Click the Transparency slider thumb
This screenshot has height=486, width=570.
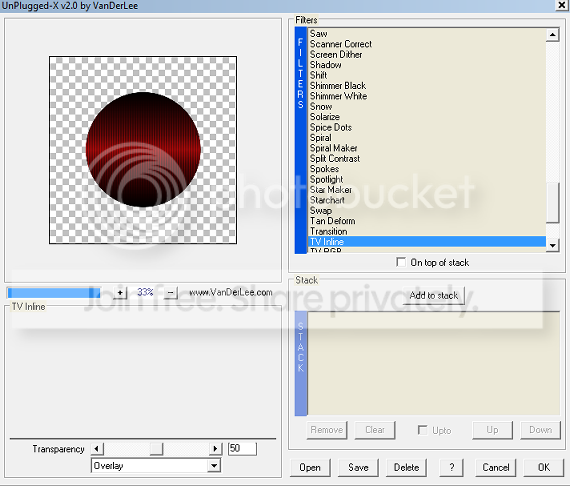tap(156, 449)
